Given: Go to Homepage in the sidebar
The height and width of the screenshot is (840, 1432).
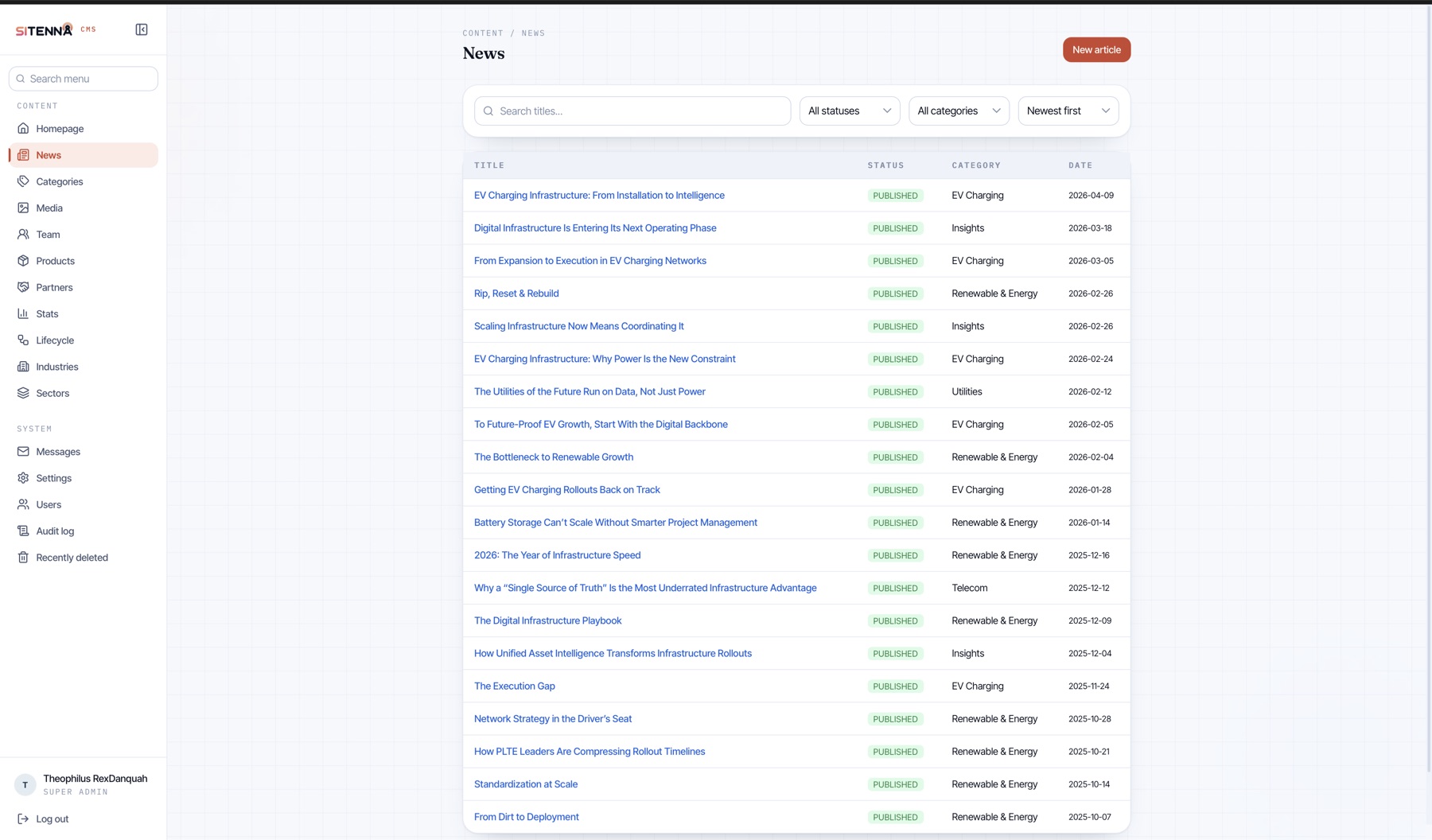Looking at the screenshot, I should coord(84,128).
